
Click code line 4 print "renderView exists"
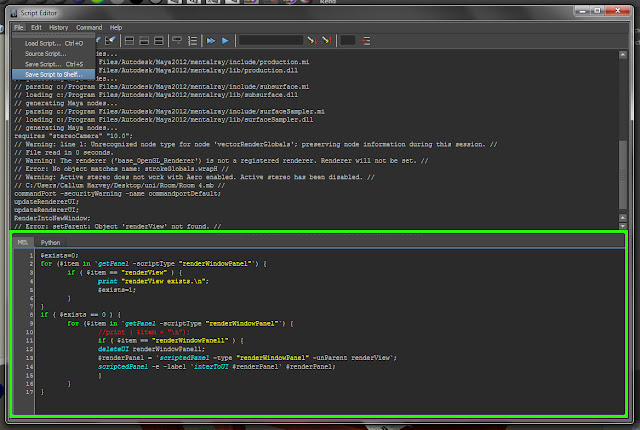coord(153,281)
